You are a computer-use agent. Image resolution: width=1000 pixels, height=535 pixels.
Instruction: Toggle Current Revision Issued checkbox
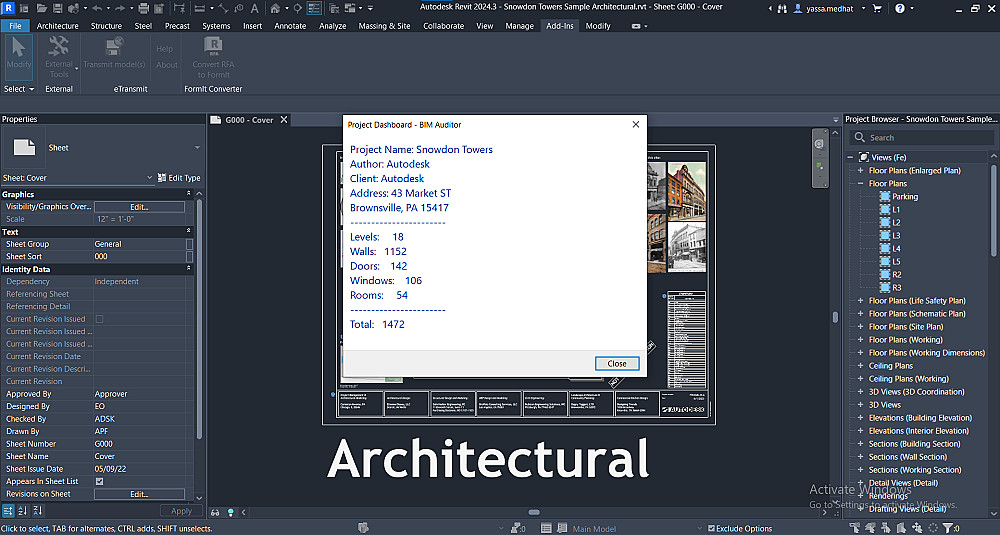[x=99, y=319]
